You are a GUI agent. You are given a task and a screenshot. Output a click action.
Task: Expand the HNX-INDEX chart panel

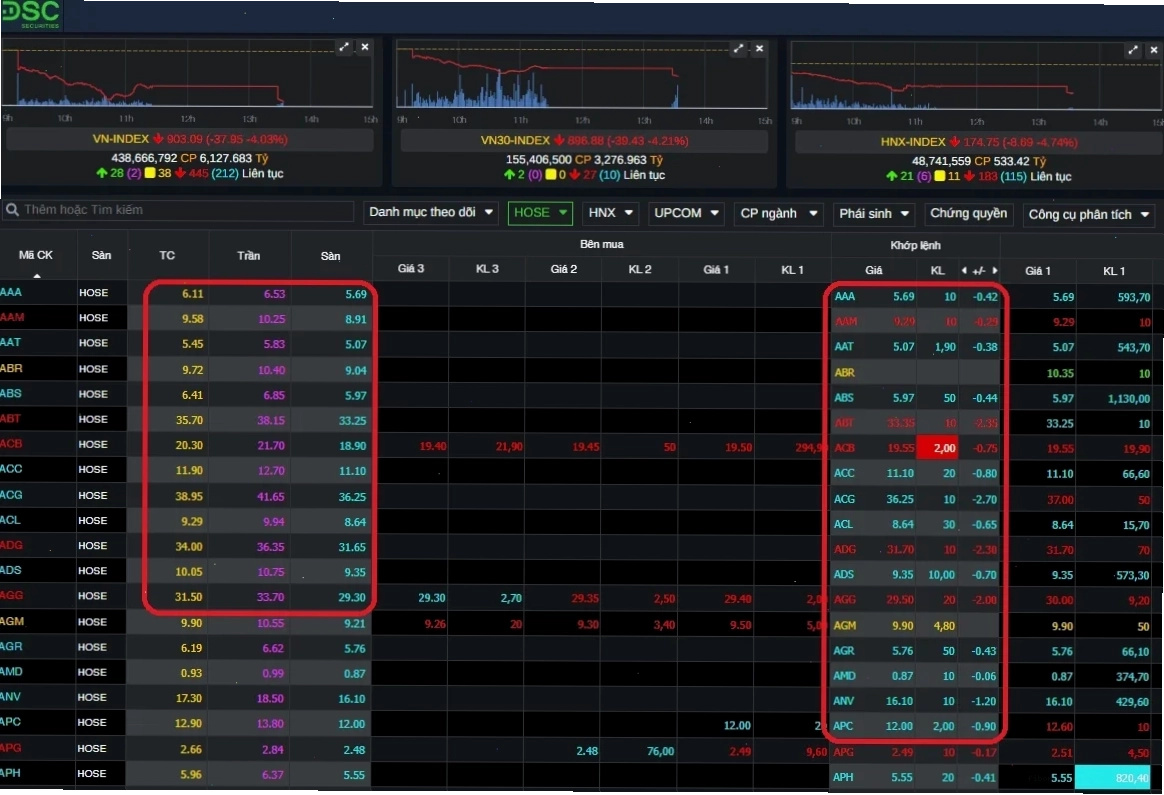click(x=1132, y=50)
